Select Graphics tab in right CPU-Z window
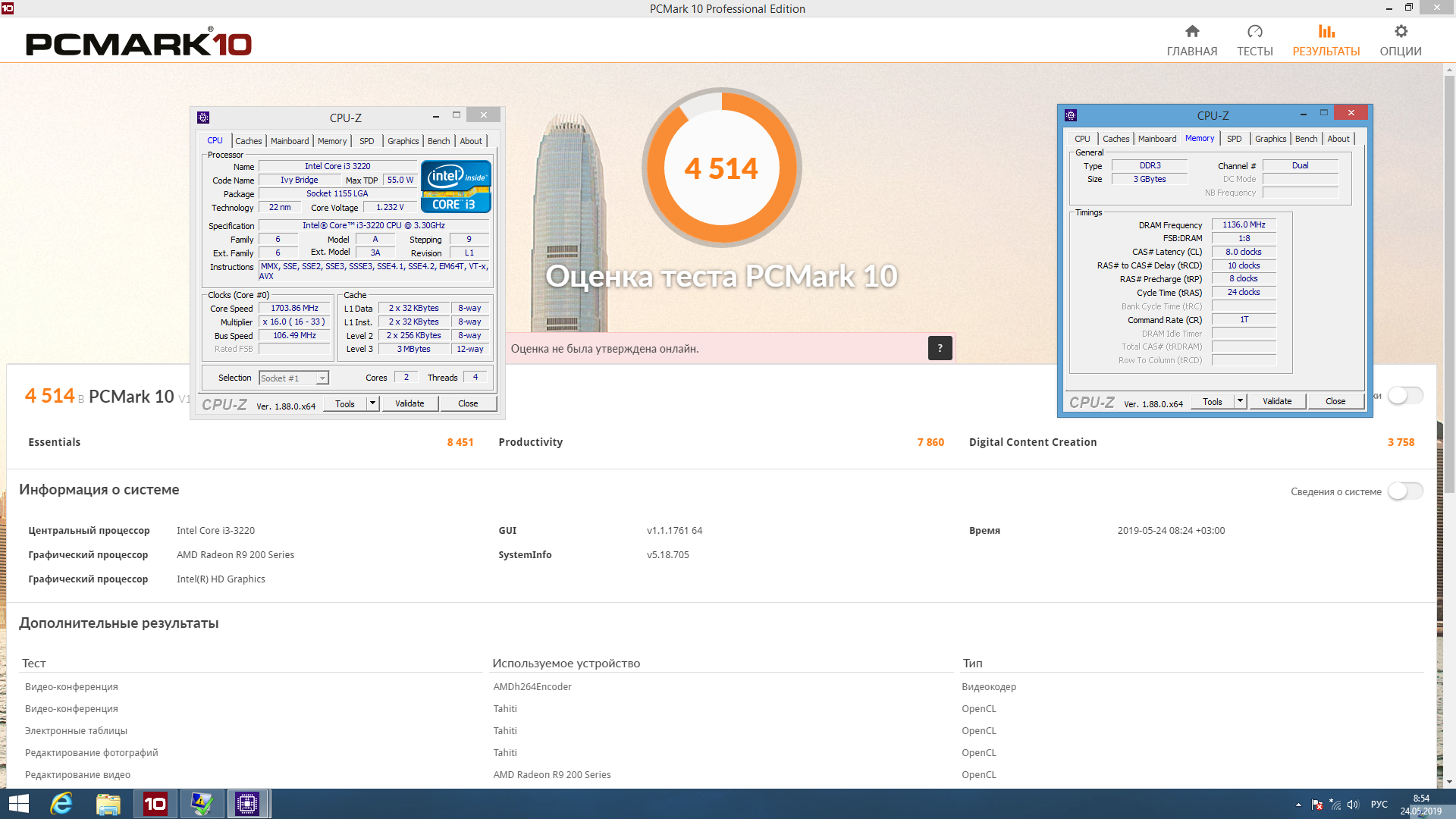This screenshot has height=819, width=1456. tap(1270, 138)
